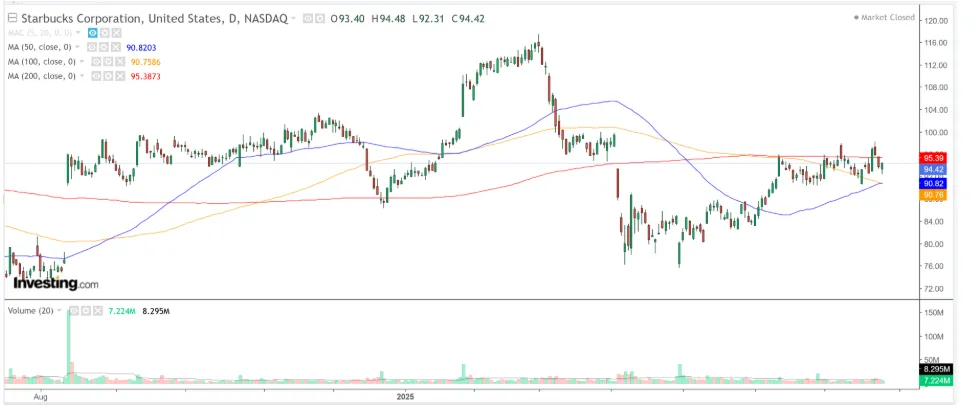Click settings gear of MAC indicator
This screenshot has height=416, width=976.
click(105, 33)
